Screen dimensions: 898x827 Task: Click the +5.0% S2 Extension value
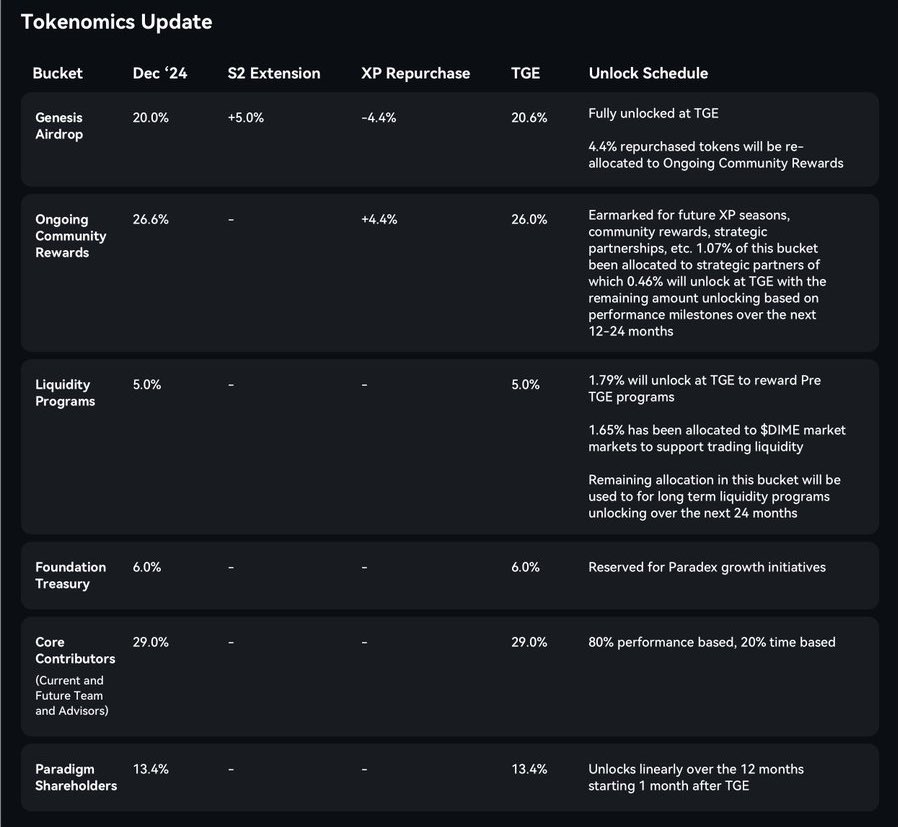click(x=246, y=117)
